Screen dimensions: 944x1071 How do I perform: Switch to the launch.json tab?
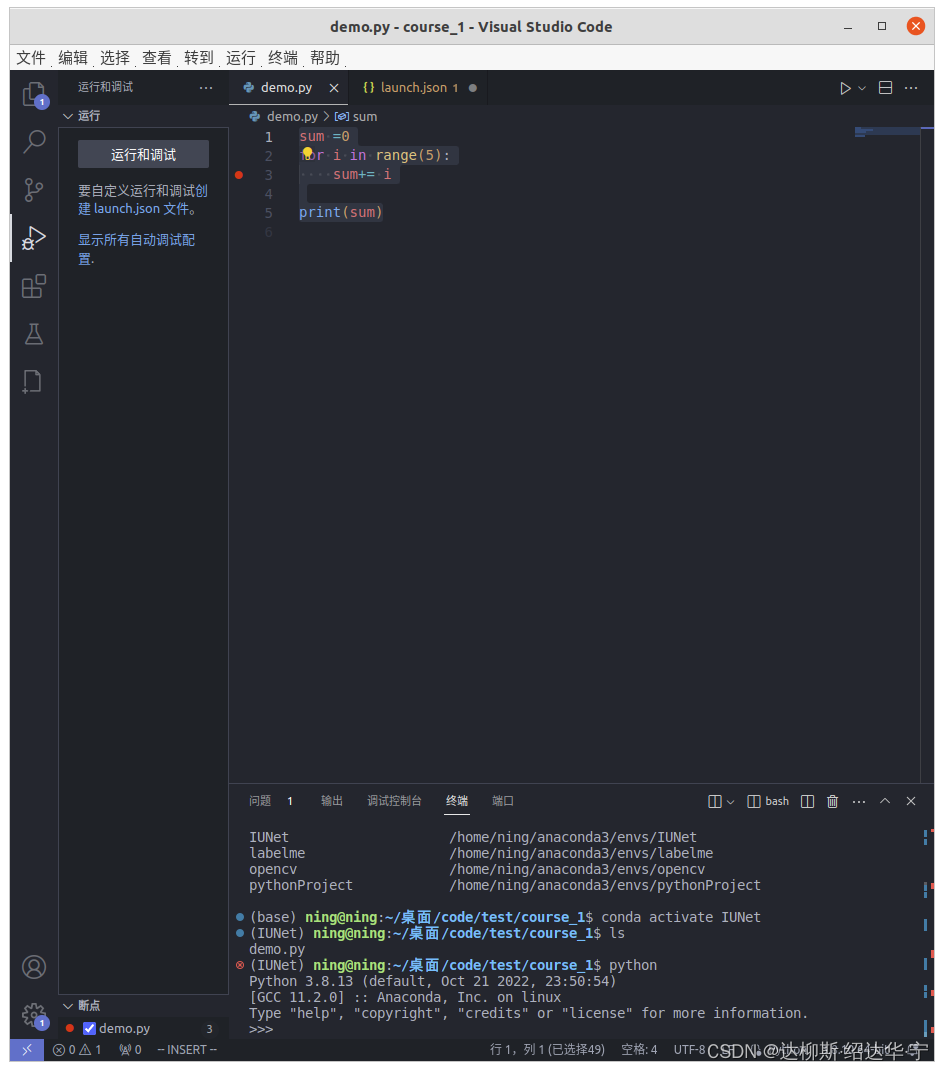click(412, 87)
